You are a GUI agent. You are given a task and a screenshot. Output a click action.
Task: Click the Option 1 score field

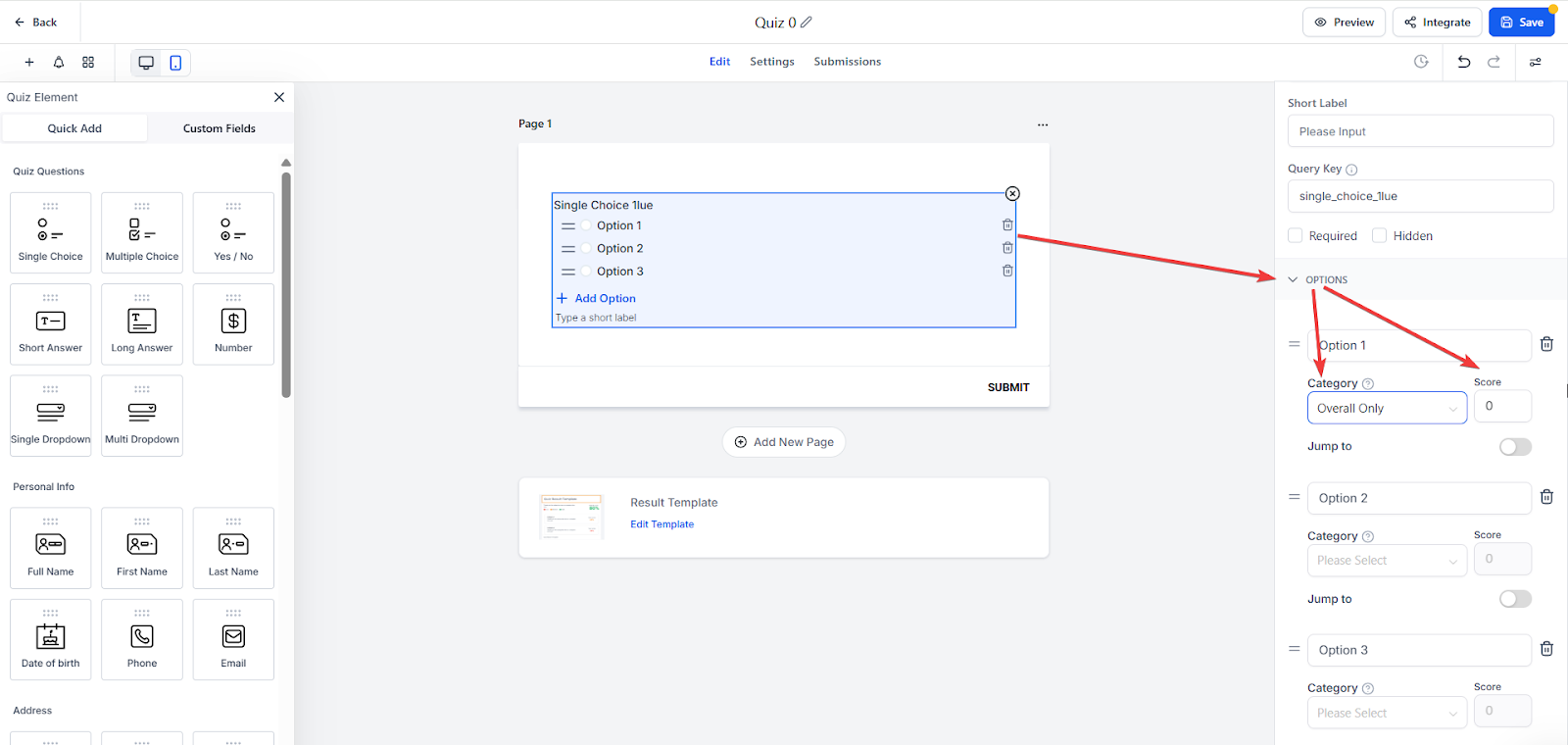(x=1502, y=406)
